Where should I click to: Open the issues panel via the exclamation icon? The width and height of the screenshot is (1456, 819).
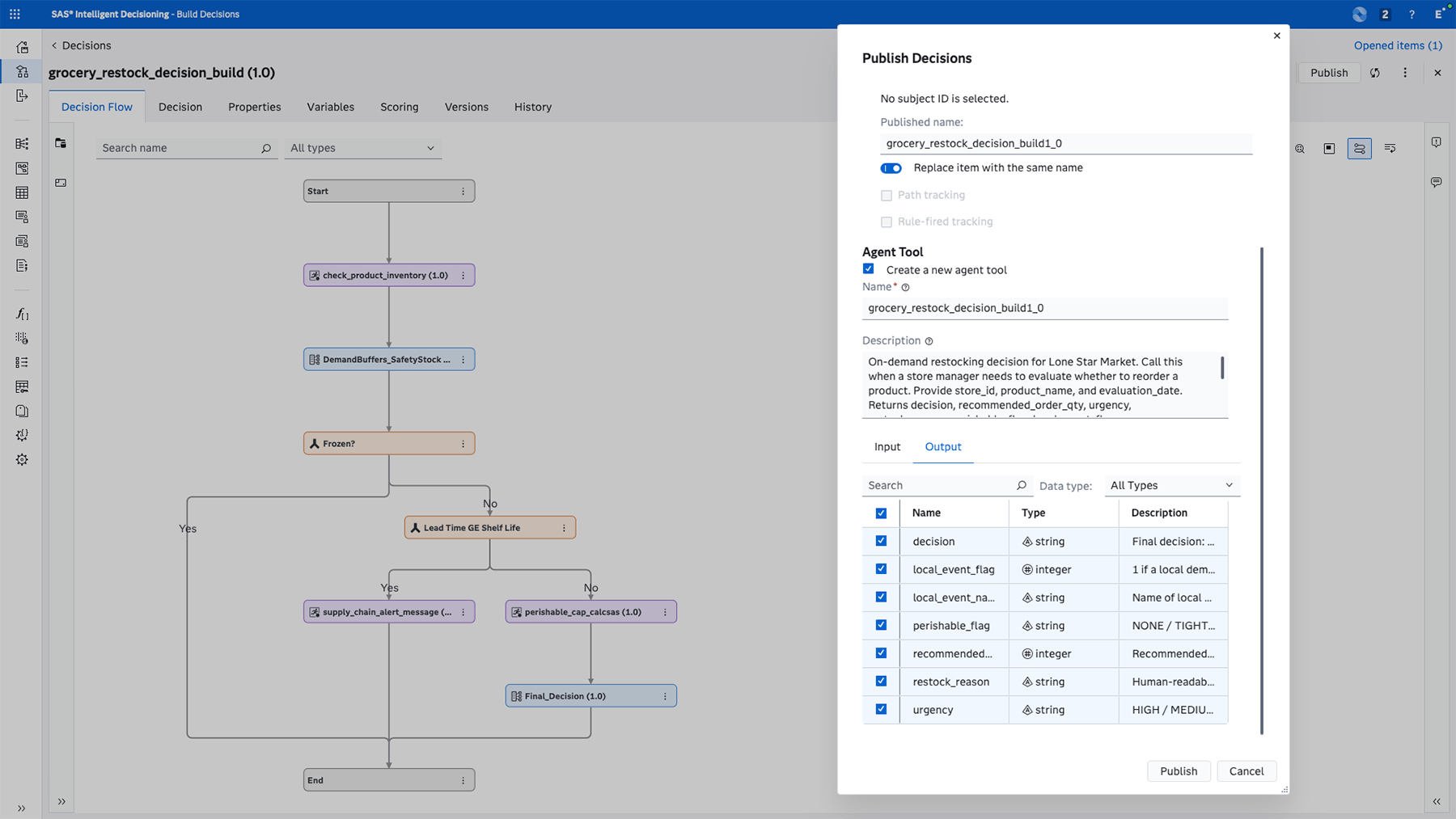[1436, 142]
